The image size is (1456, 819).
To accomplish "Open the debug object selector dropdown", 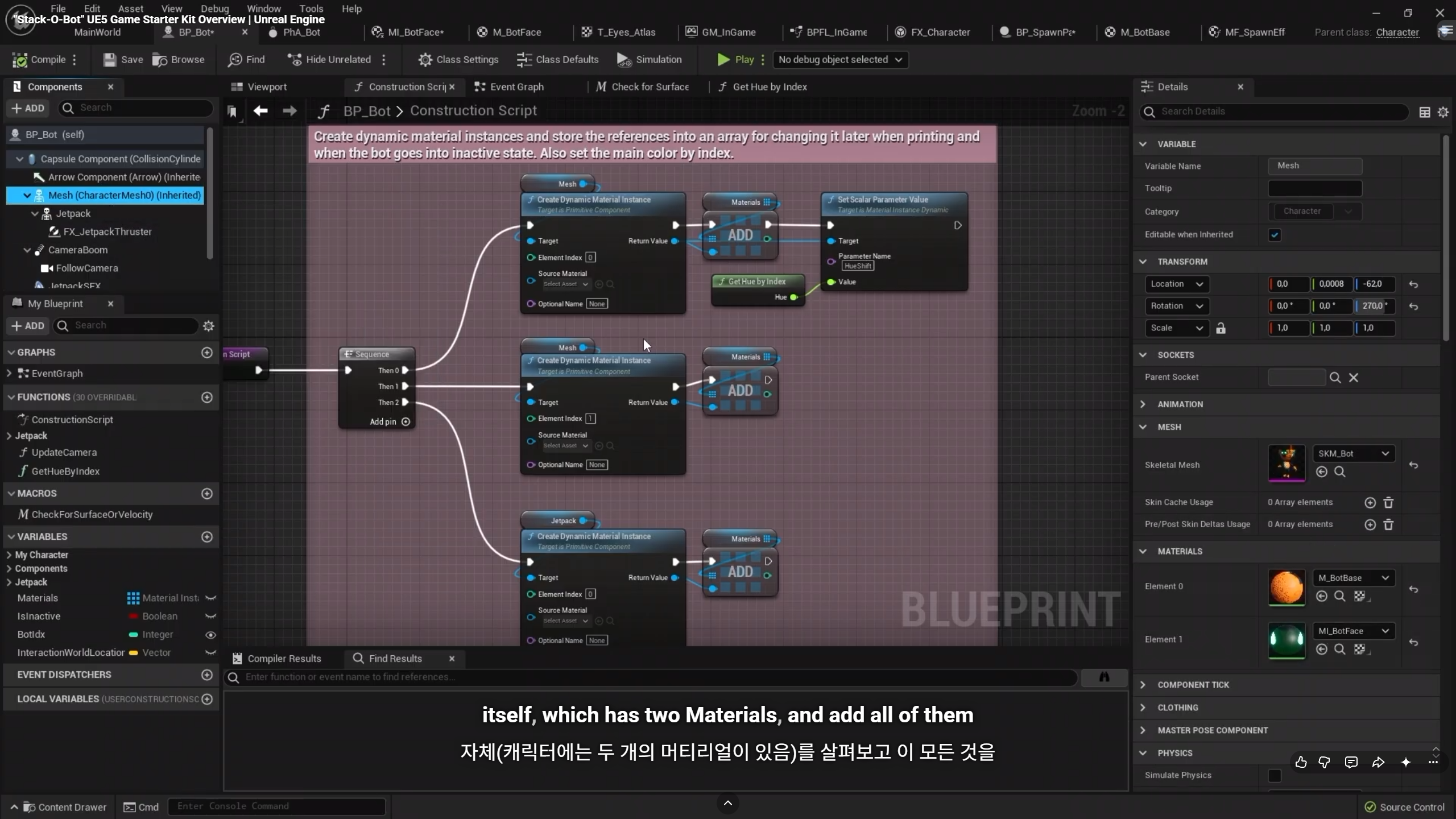I will click(840, 60).
